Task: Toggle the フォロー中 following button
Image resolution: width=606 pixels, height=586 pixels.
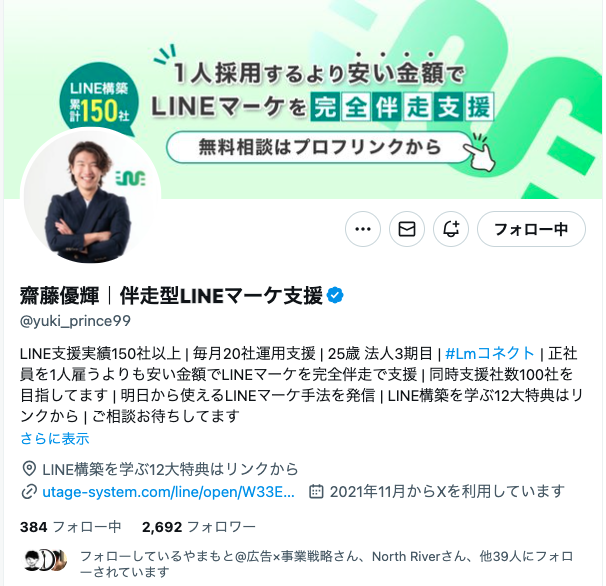Action: pyautogui.click(x=531, y=229)
